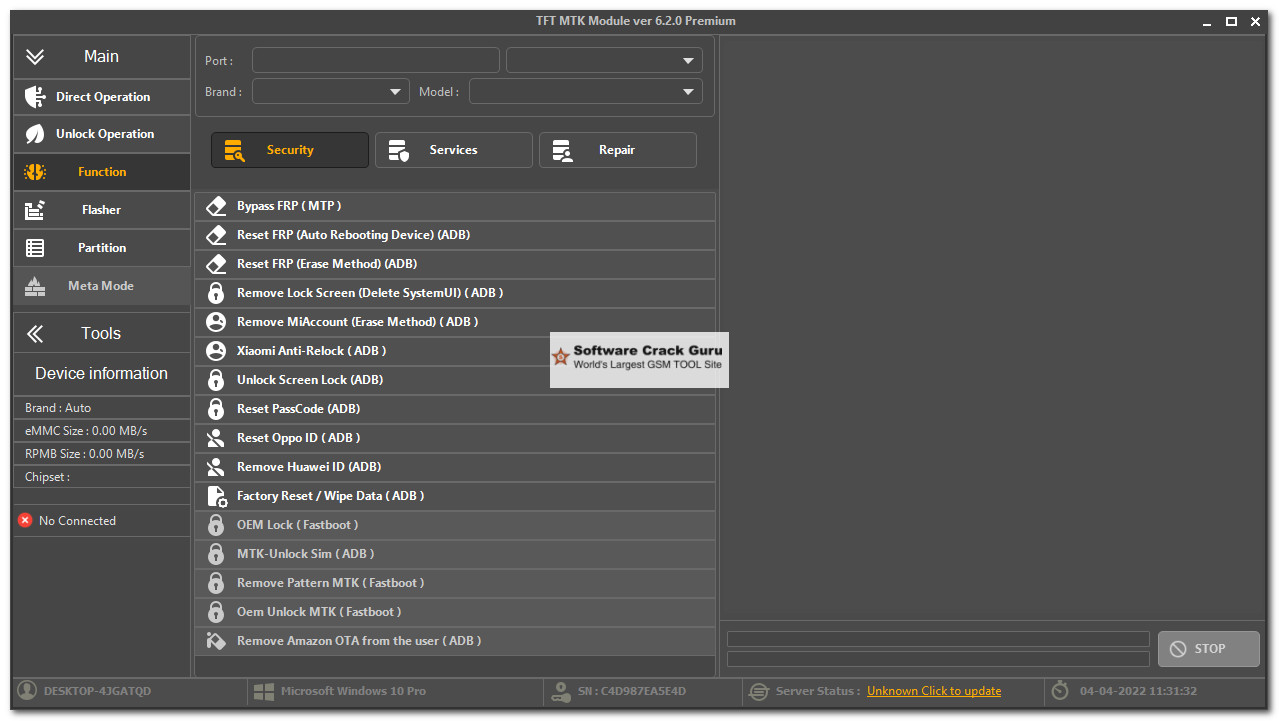This screenshot has width=1279, height=721.
Task: Click the lower progress bar
Action: click(x=938, y=660)
